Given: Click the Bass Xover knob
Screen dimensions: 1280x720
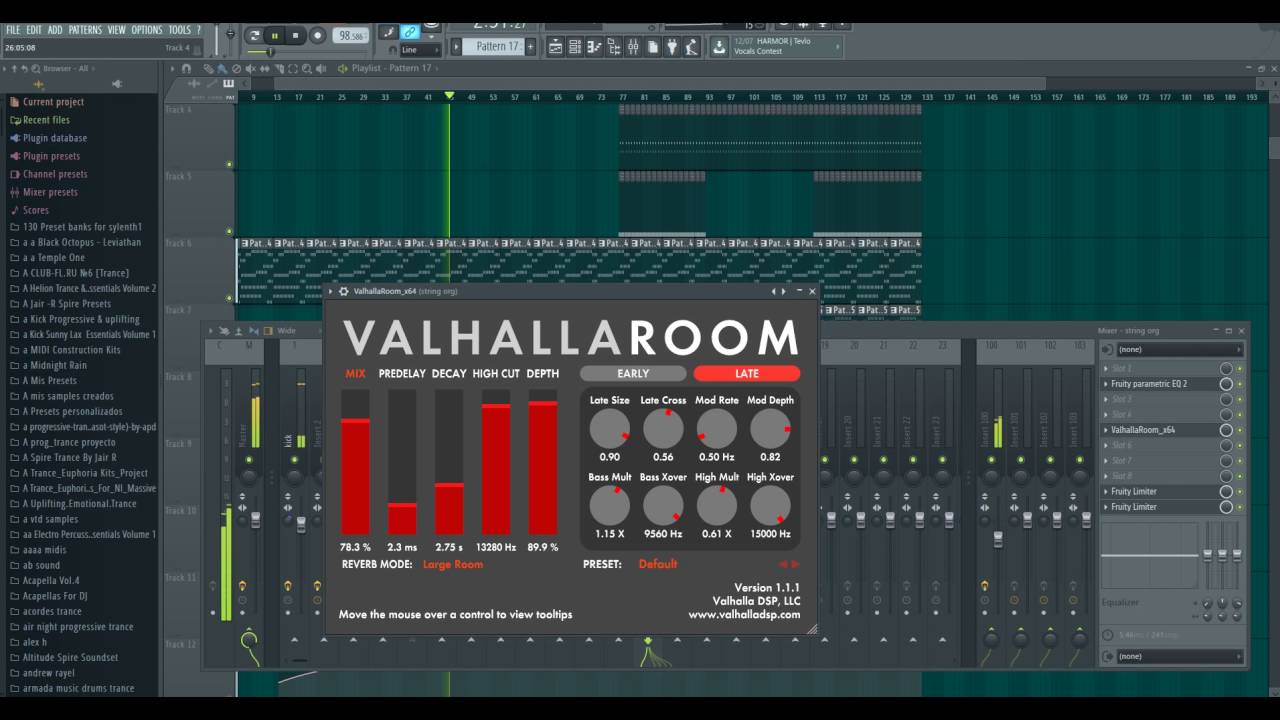Looking at the screenshot, I should point(663,506).
